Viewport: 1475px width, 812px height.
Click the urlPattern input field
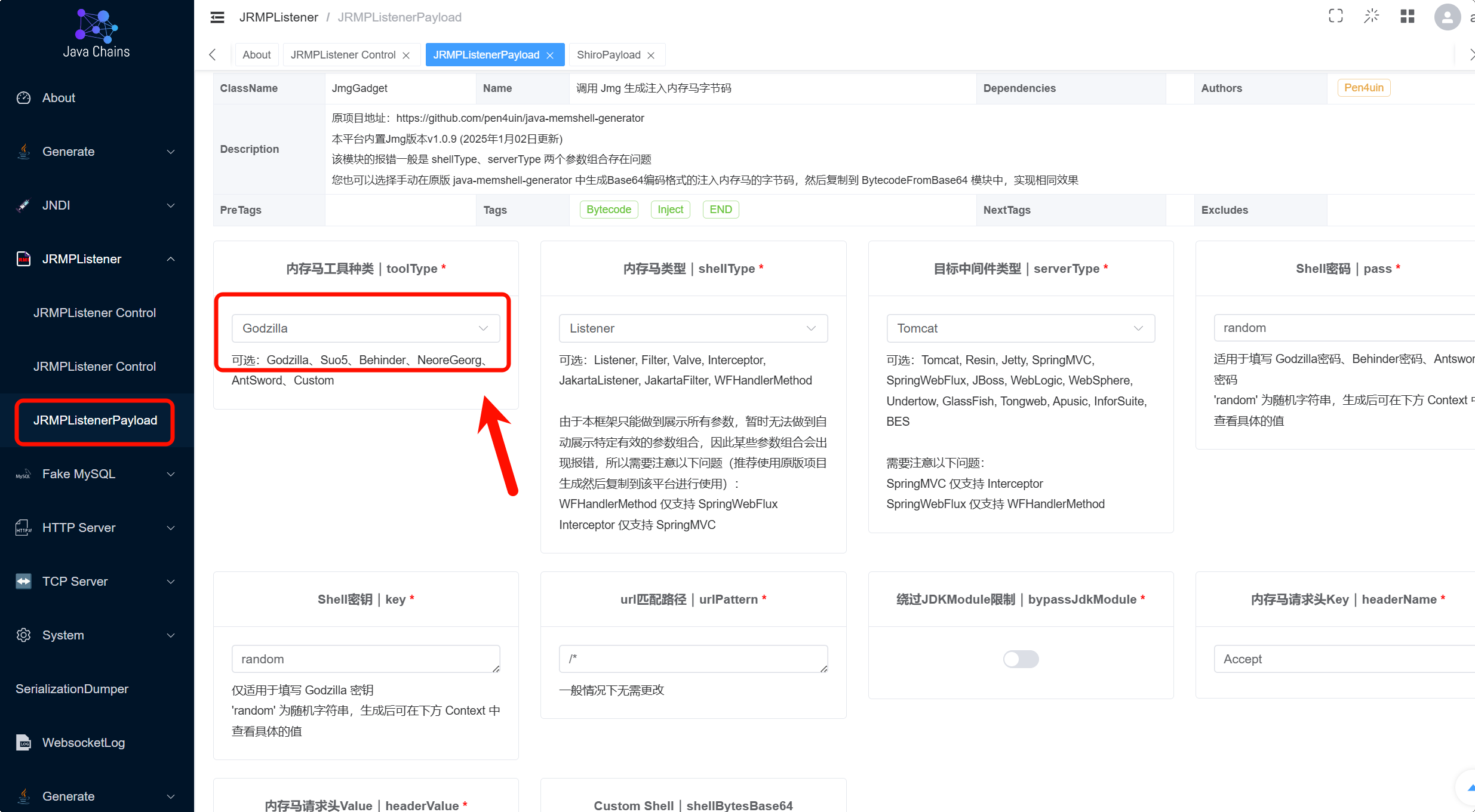click(693, 659)
